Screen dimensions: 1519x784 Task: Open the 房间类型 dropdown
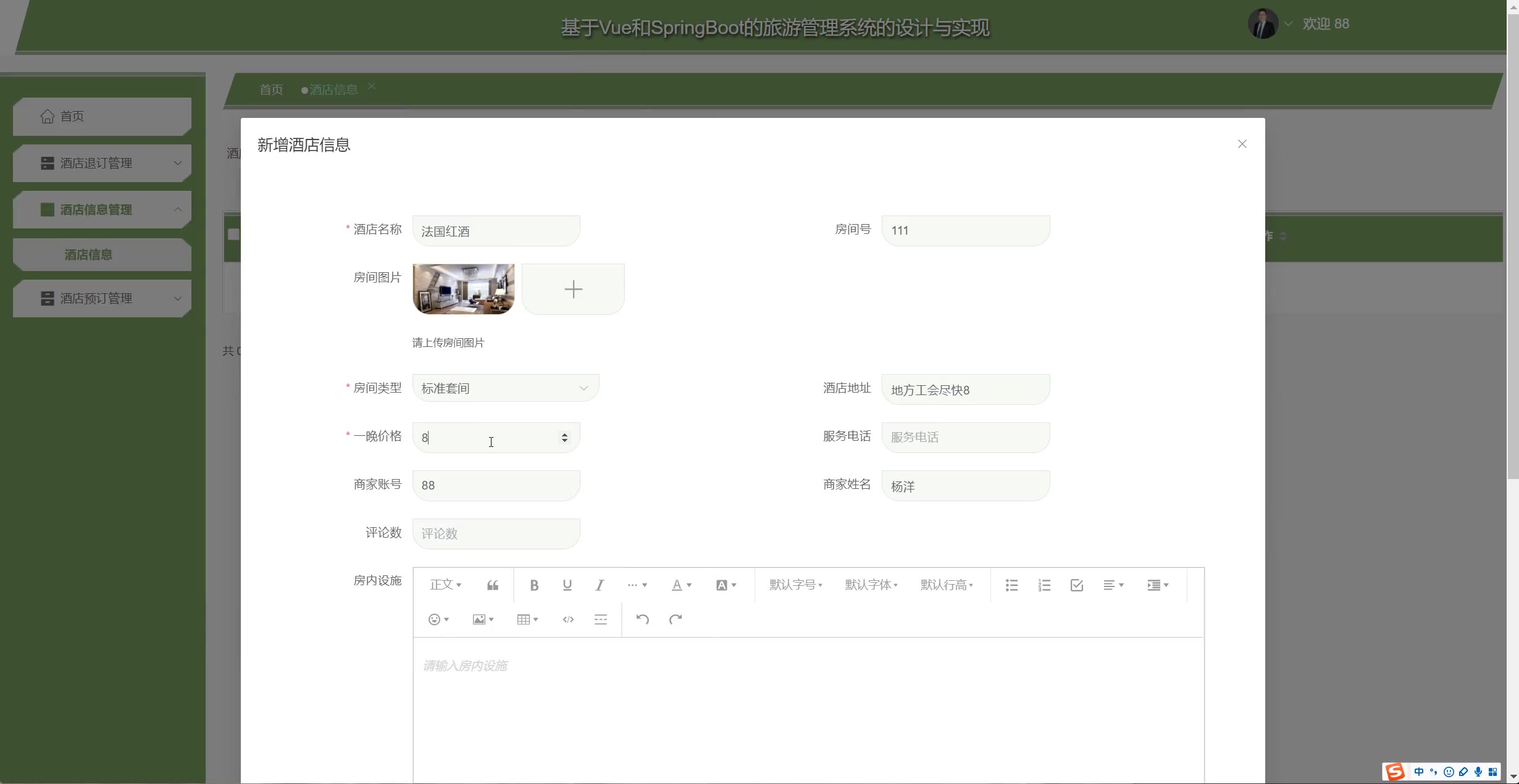[505, 388]
